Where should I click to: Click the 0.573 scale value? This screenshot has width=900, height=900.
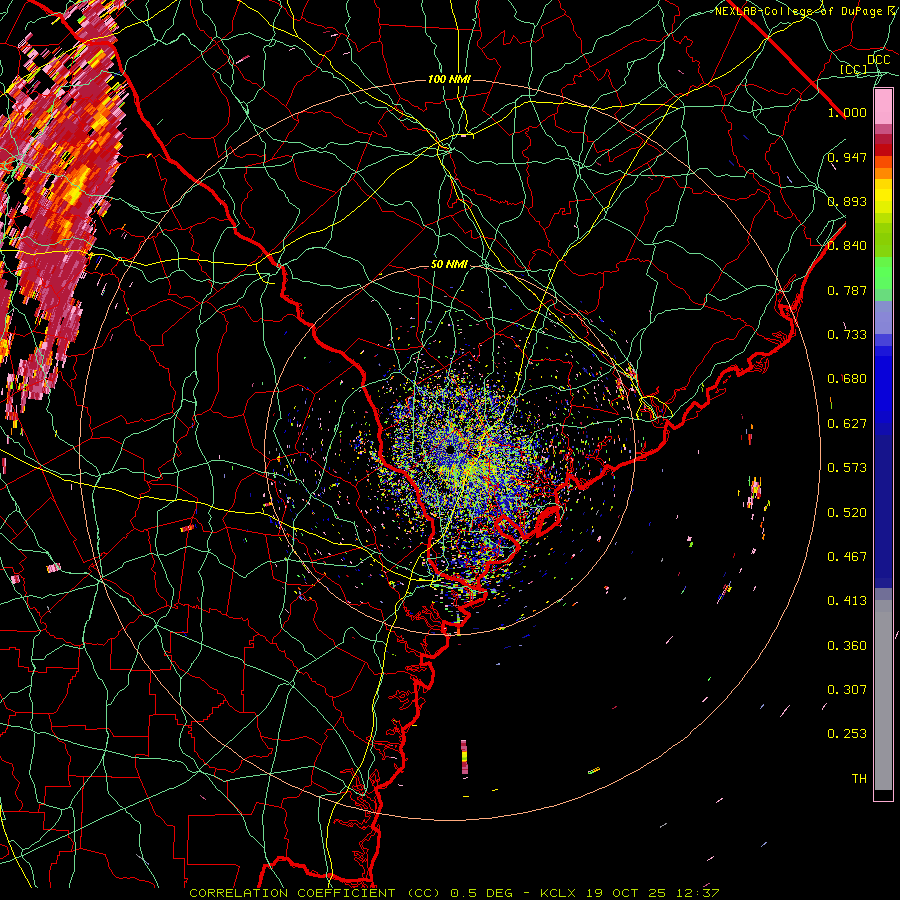[847, 468]
